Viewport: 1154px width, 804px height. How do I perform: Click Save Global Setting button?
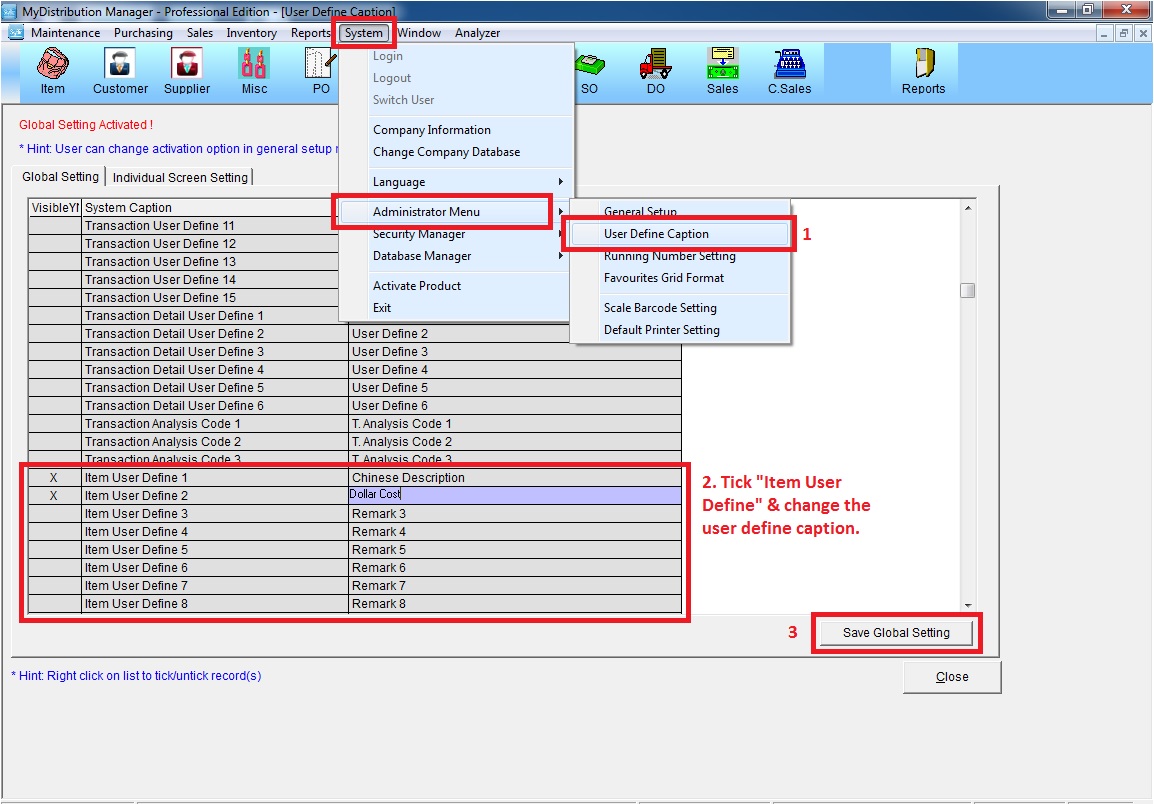(x=895, y=633)
